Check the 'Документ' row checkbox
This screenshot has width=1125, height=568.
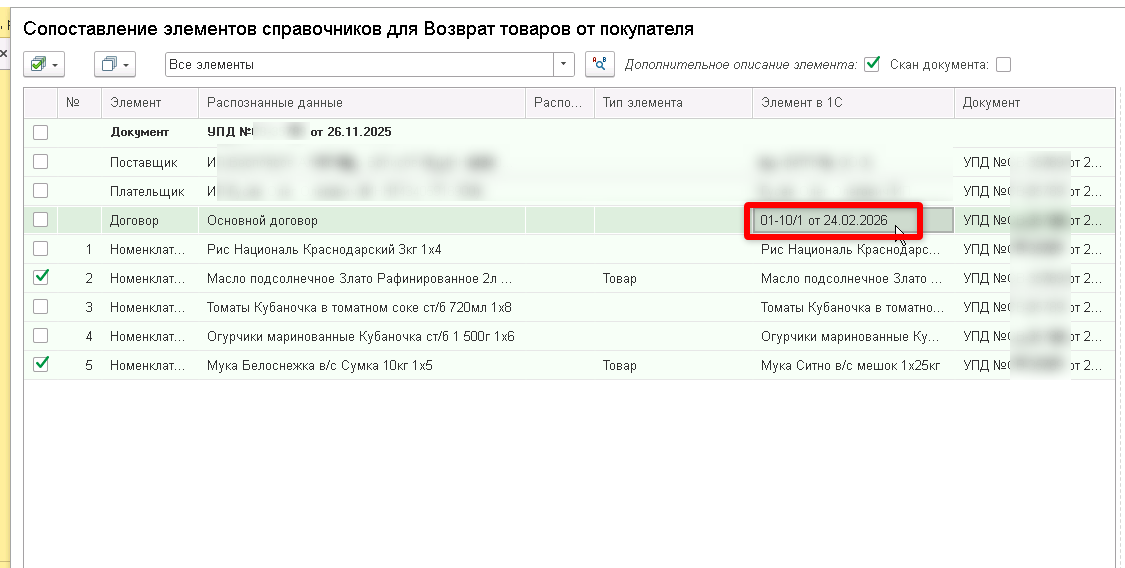click(41, 132)
